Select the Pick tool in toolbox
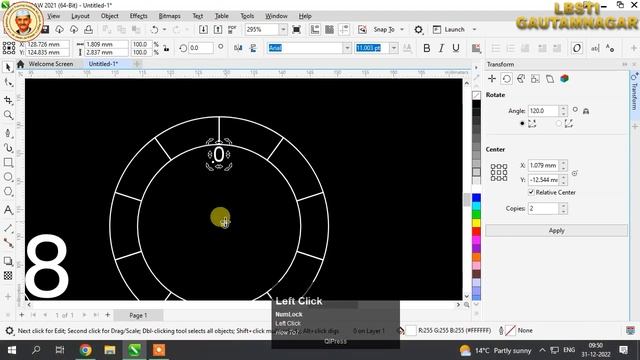This screenshot has width=640, height=360. pyautogui.click(x=8, y=67)
